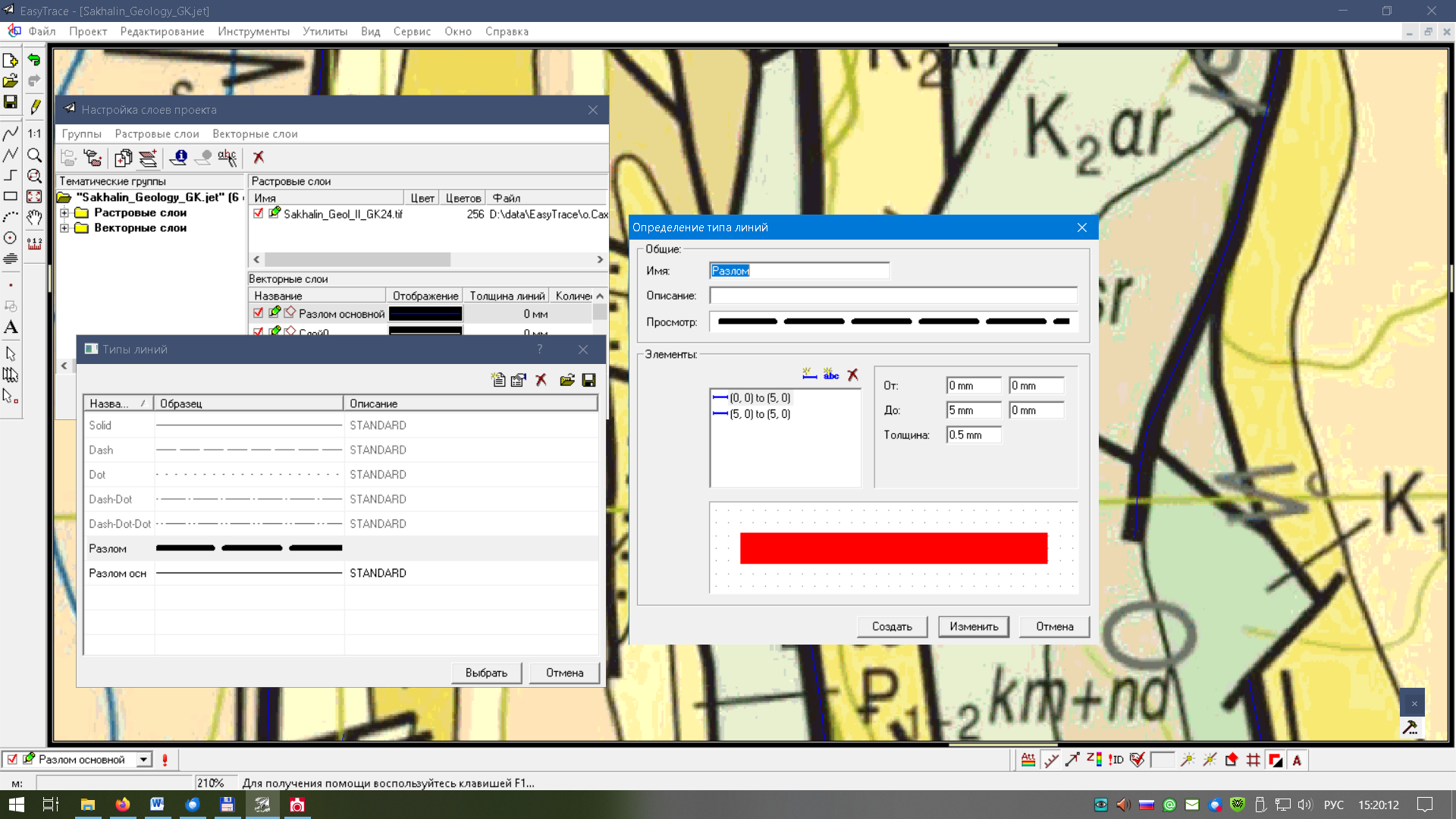Open the Утилиты menu
The image size is (1456, 819).
(x=325, y=31)
